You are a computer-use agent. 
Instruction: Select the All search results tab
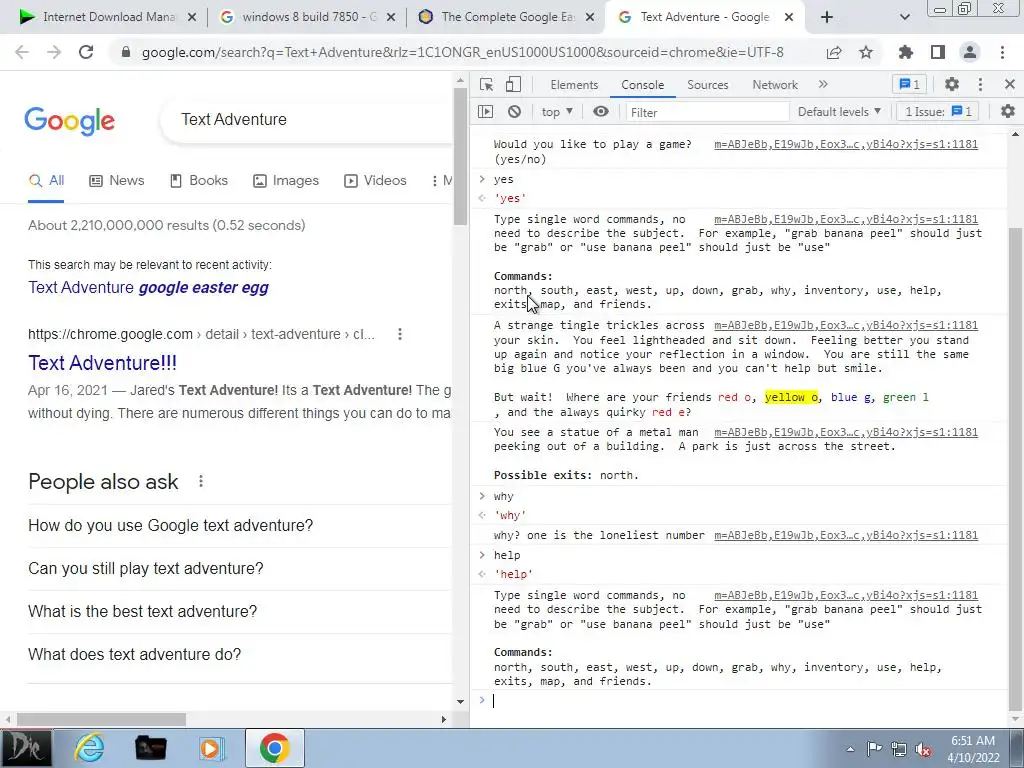click(x=46, y=180)
